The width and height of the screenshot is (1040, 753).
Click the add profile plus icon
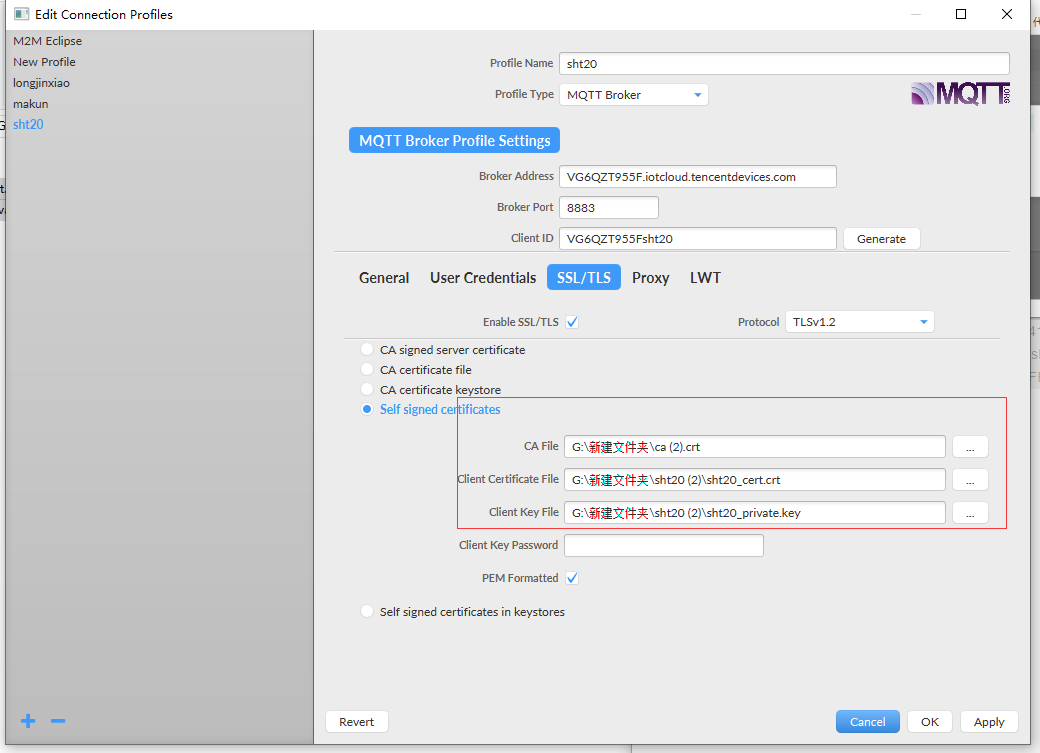pos(27,720)
